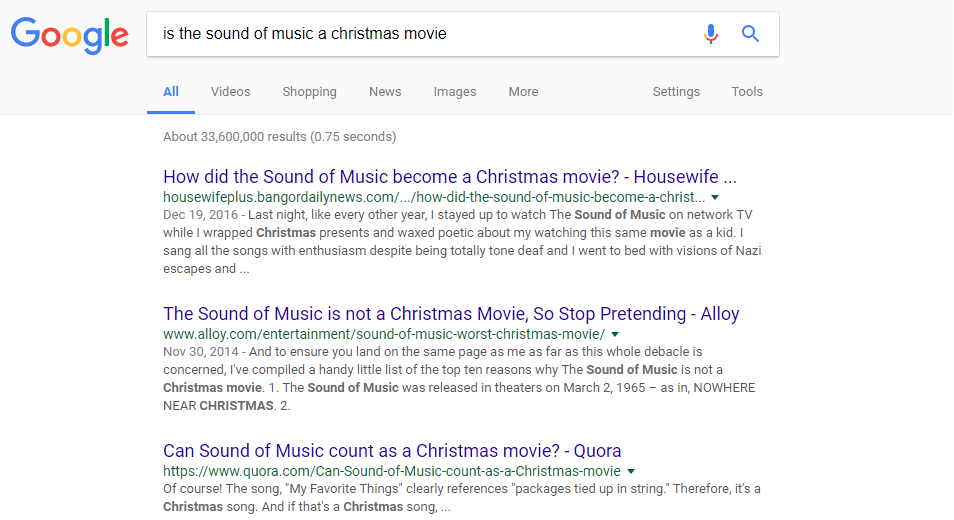Click the blue search magnifier icon
This screenshot has height=520, width=954.
pyautogui.click(x=750, y=33)
